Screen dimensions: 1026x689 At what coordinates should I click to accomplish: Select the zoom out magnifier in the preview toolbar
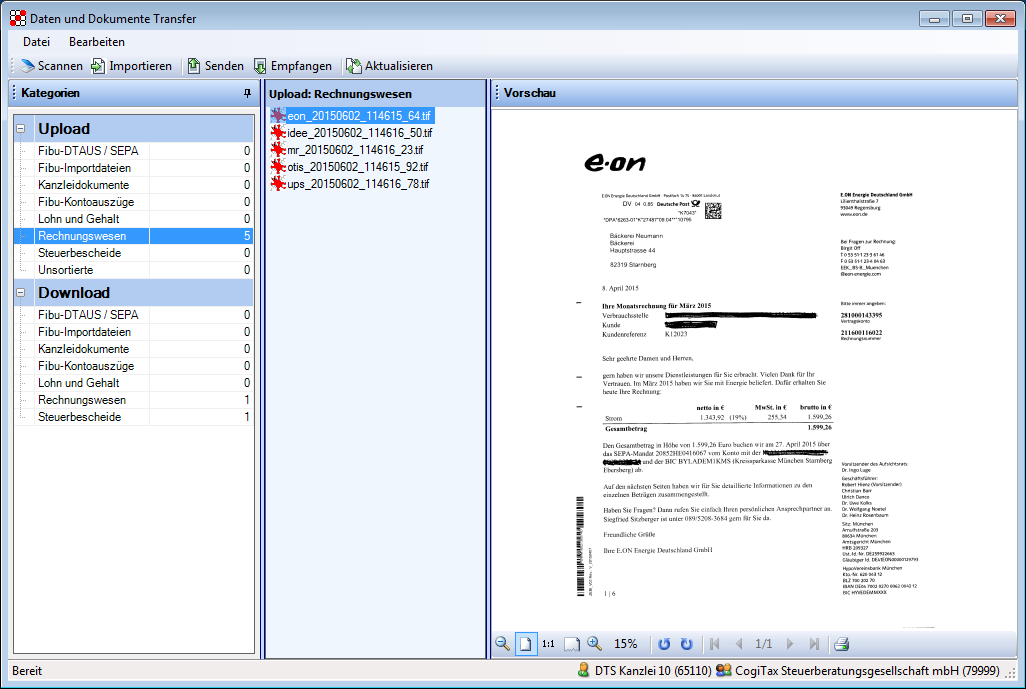(503, 644)
